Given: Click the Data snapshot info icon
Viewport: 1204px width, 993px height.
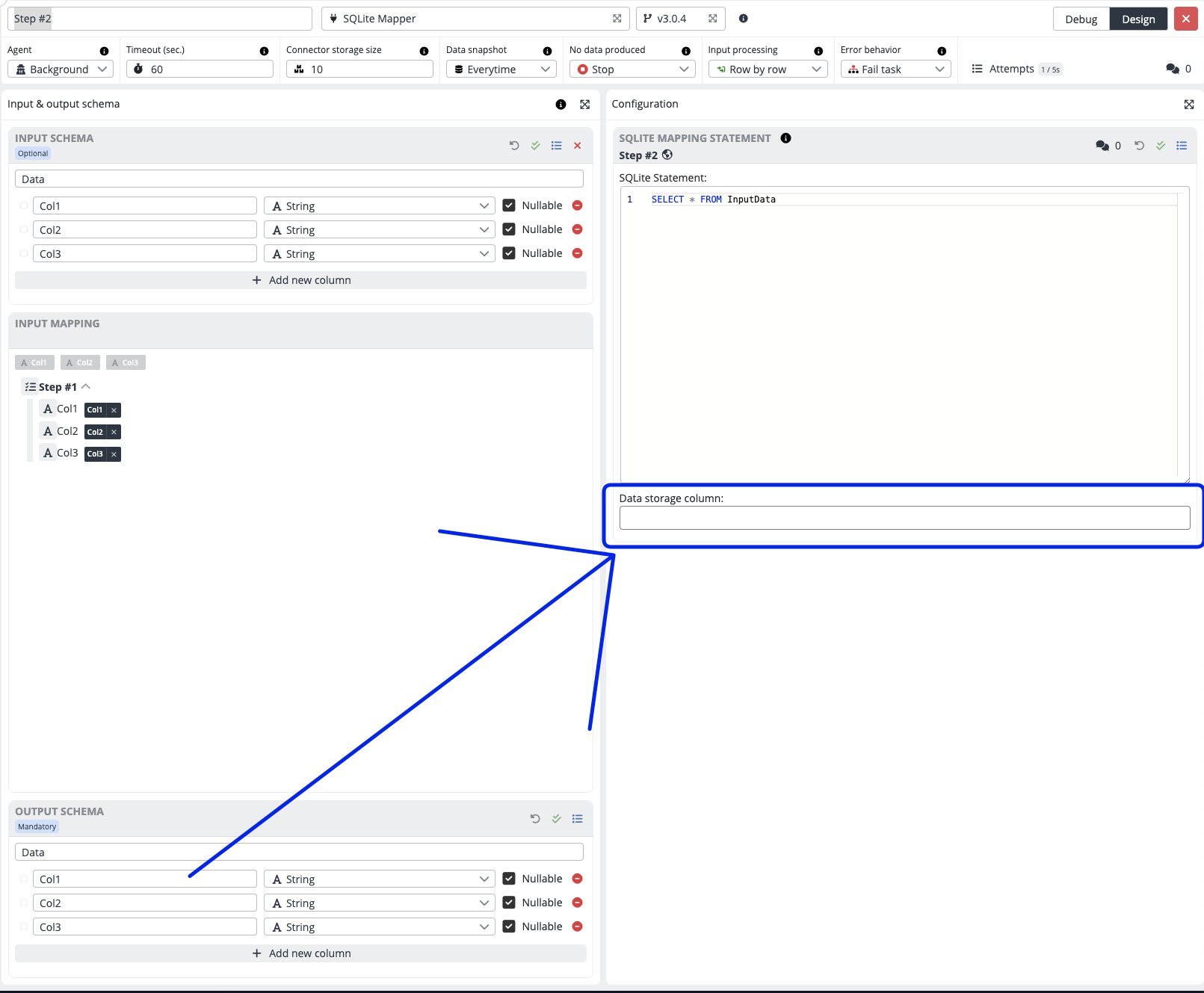Looking at the screenshot, I should pyautogui.click(x=547, y=51).
